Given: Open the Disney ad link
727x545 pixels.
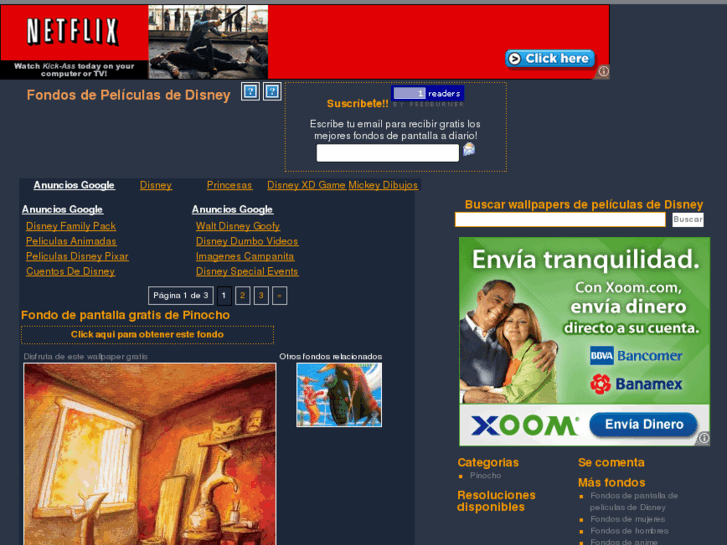Looking at the screenshot, I should tap(156, 185).
